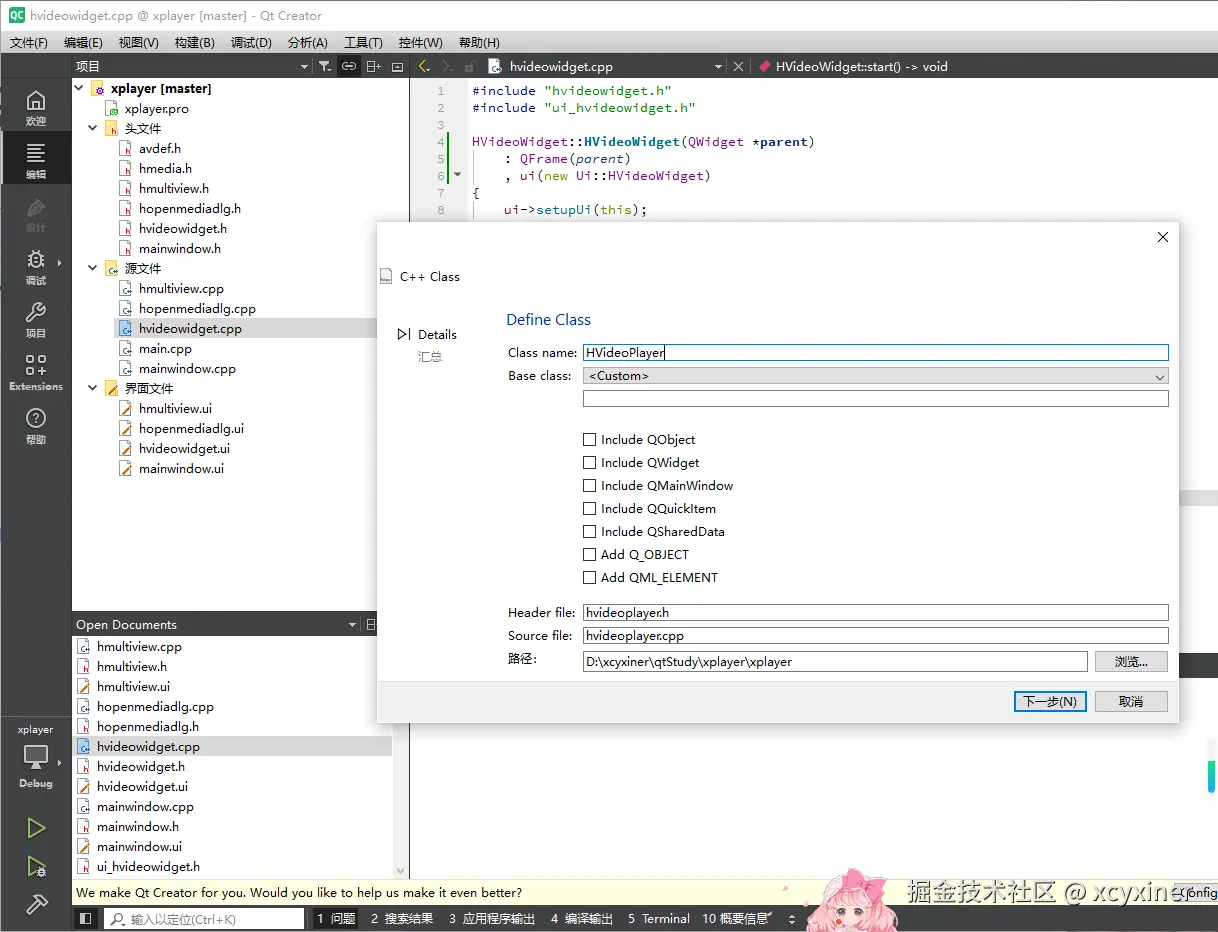Click the 浏览... browse button
The width and height of the screenshot is (1218, 932).
tap(1131, 661)
